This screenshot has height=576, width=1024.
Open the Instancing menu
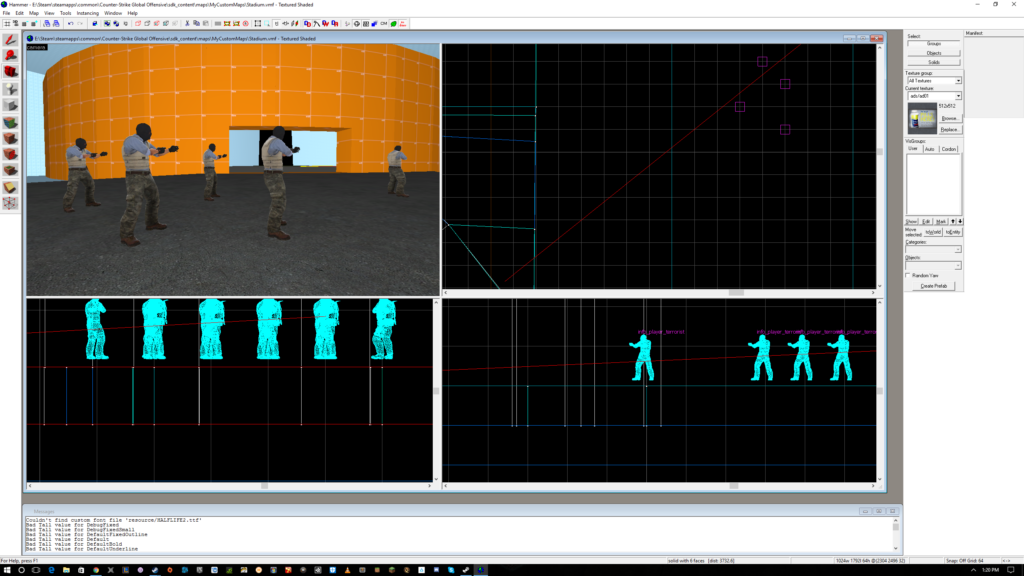tap(88, 13)
